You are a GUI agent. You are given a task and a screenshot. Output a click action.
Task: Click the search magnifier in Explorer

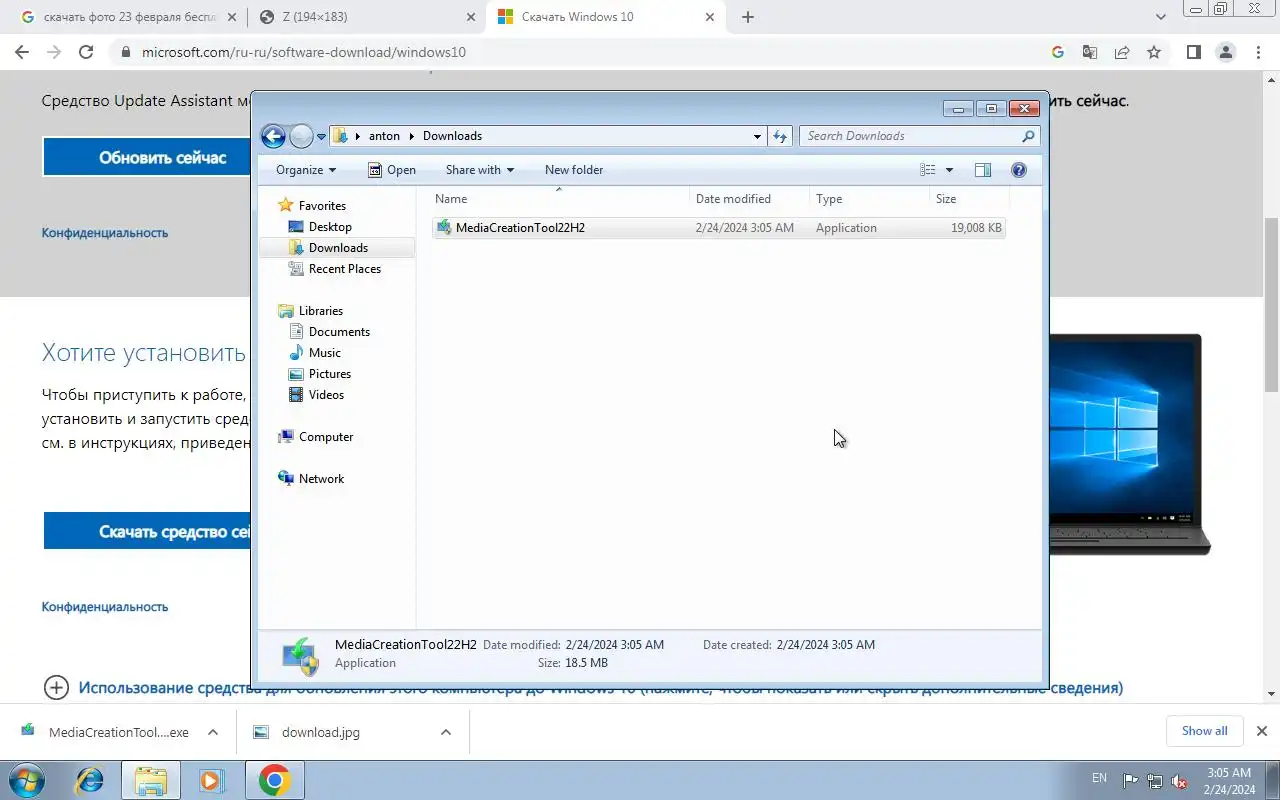click(1028, 136)
